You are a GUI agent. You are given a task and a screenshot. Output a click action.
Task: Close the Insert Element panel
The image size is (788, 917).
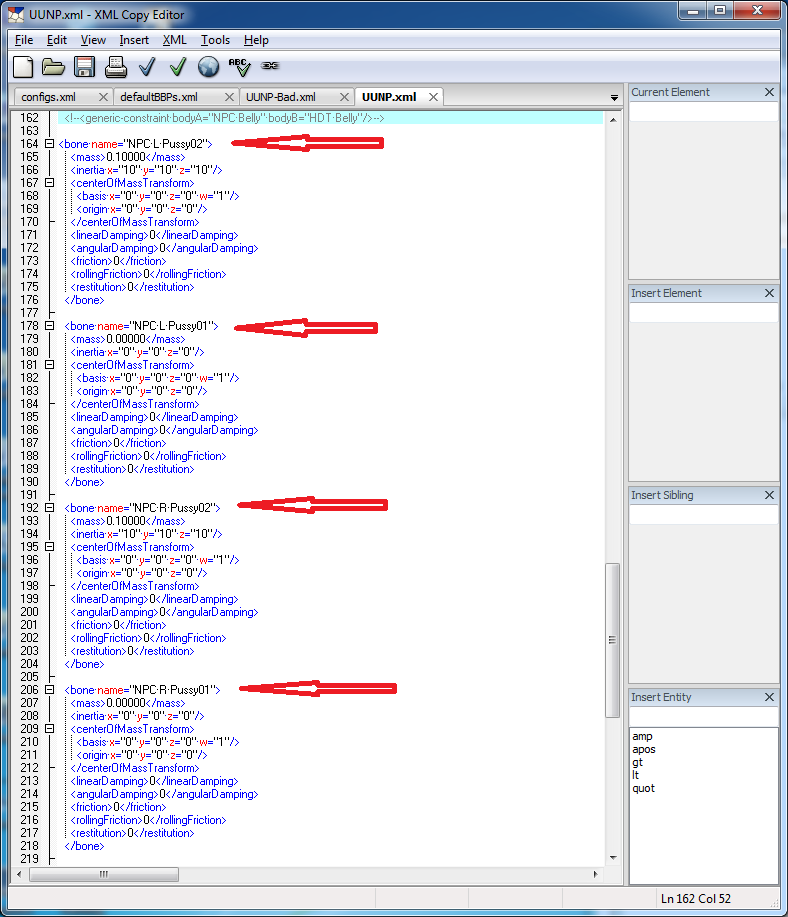(769, 293)
